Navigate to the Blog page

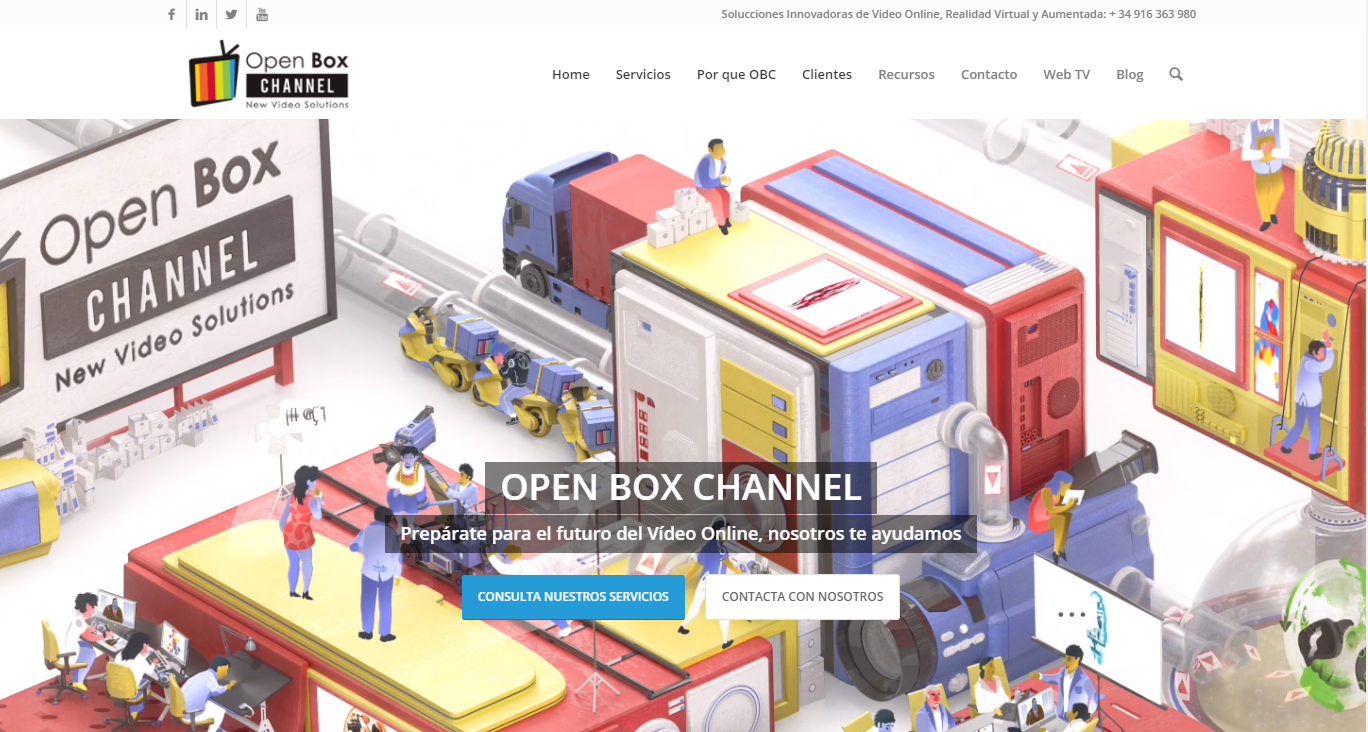coord(1130,74)
